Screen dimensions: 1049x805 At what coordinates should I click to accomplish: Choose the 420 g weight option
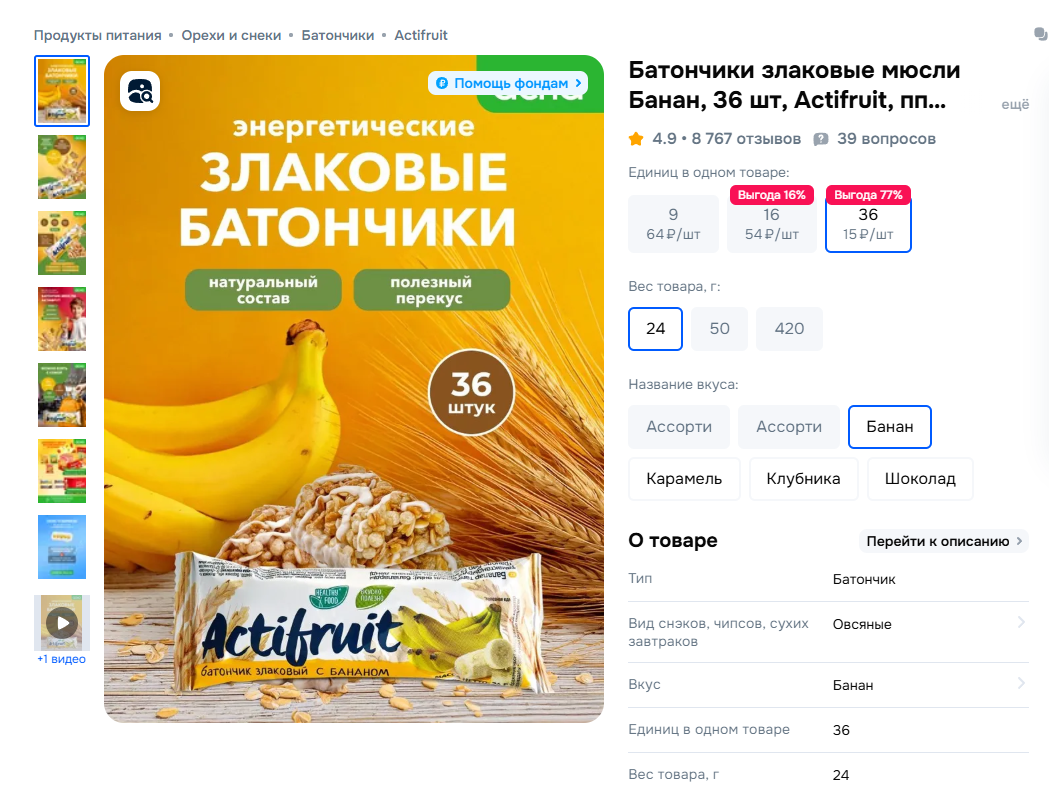(789, 329)
